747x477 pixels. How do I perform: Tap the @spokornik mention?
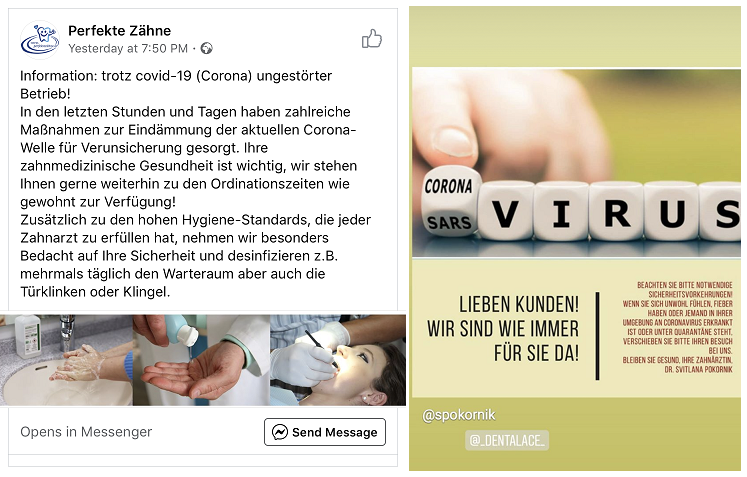(458, 415)
